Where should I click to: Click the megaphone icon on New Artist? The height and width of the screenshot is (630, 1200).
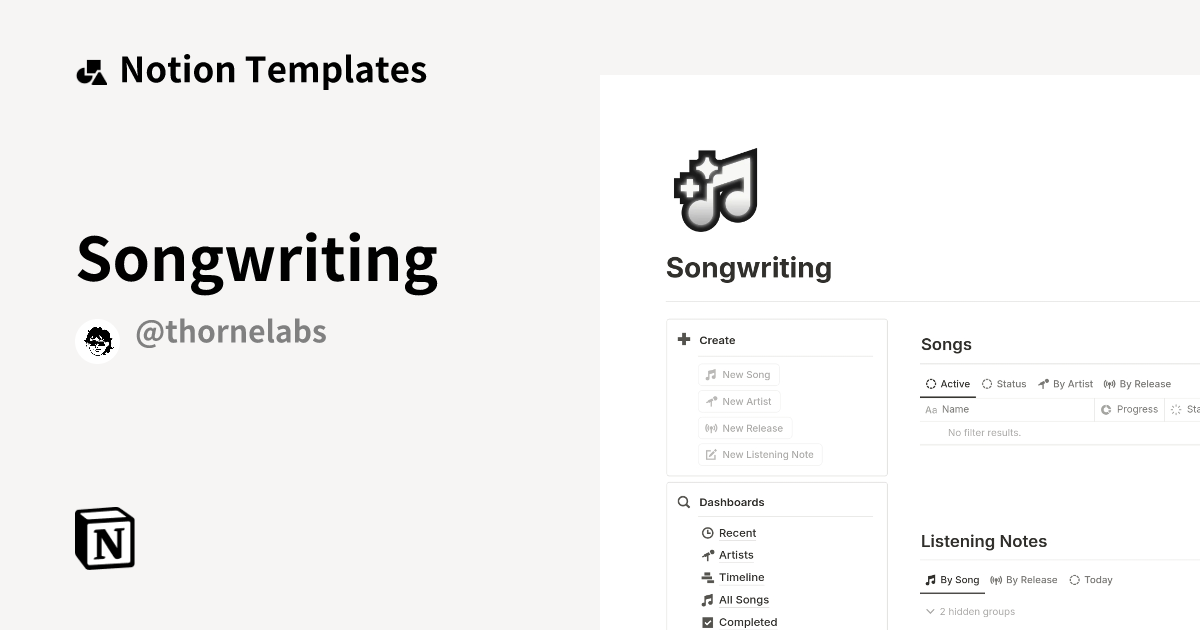(x=712, y=401)
